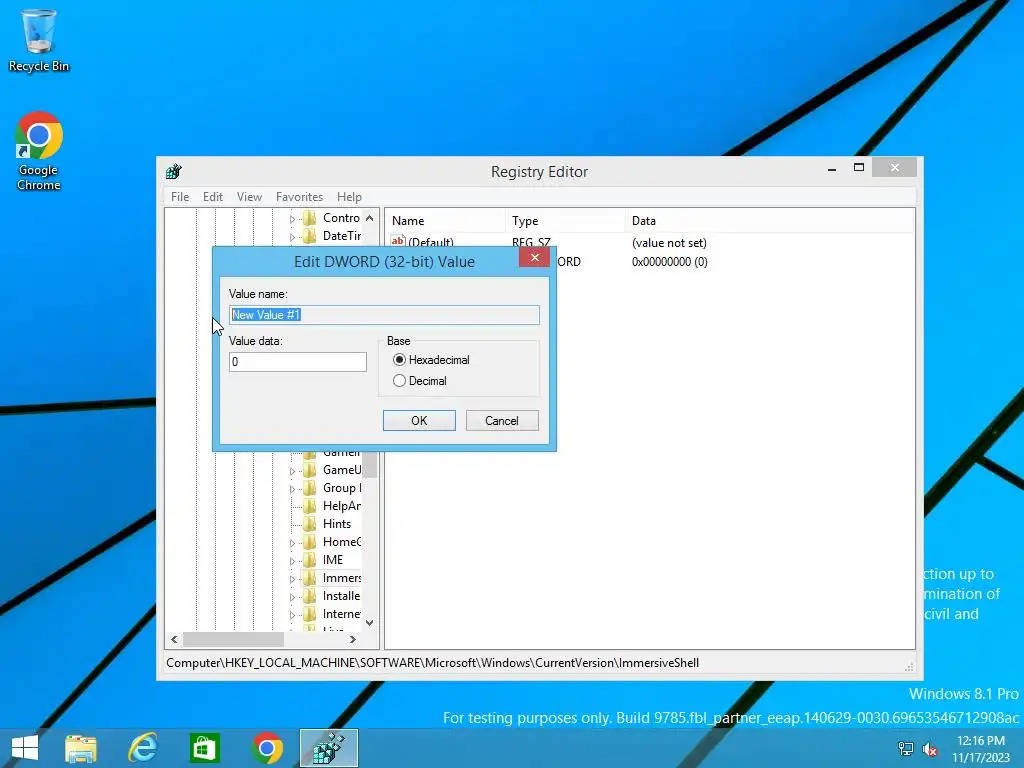Click the Value data input box
The width and height of the screenshot is (1024, 768).
click(x=298, y=362)
